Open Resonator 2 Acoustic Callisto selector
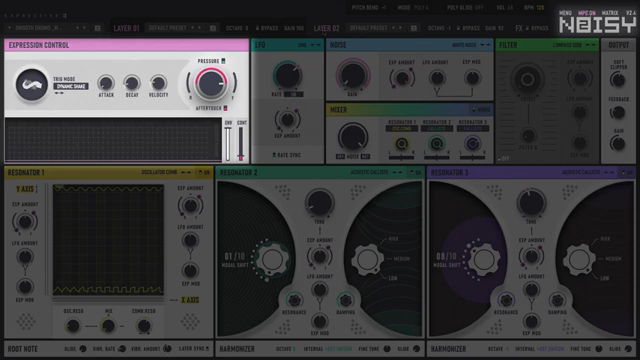The width and height of the screenshot is (640, 360). point(369,173)
